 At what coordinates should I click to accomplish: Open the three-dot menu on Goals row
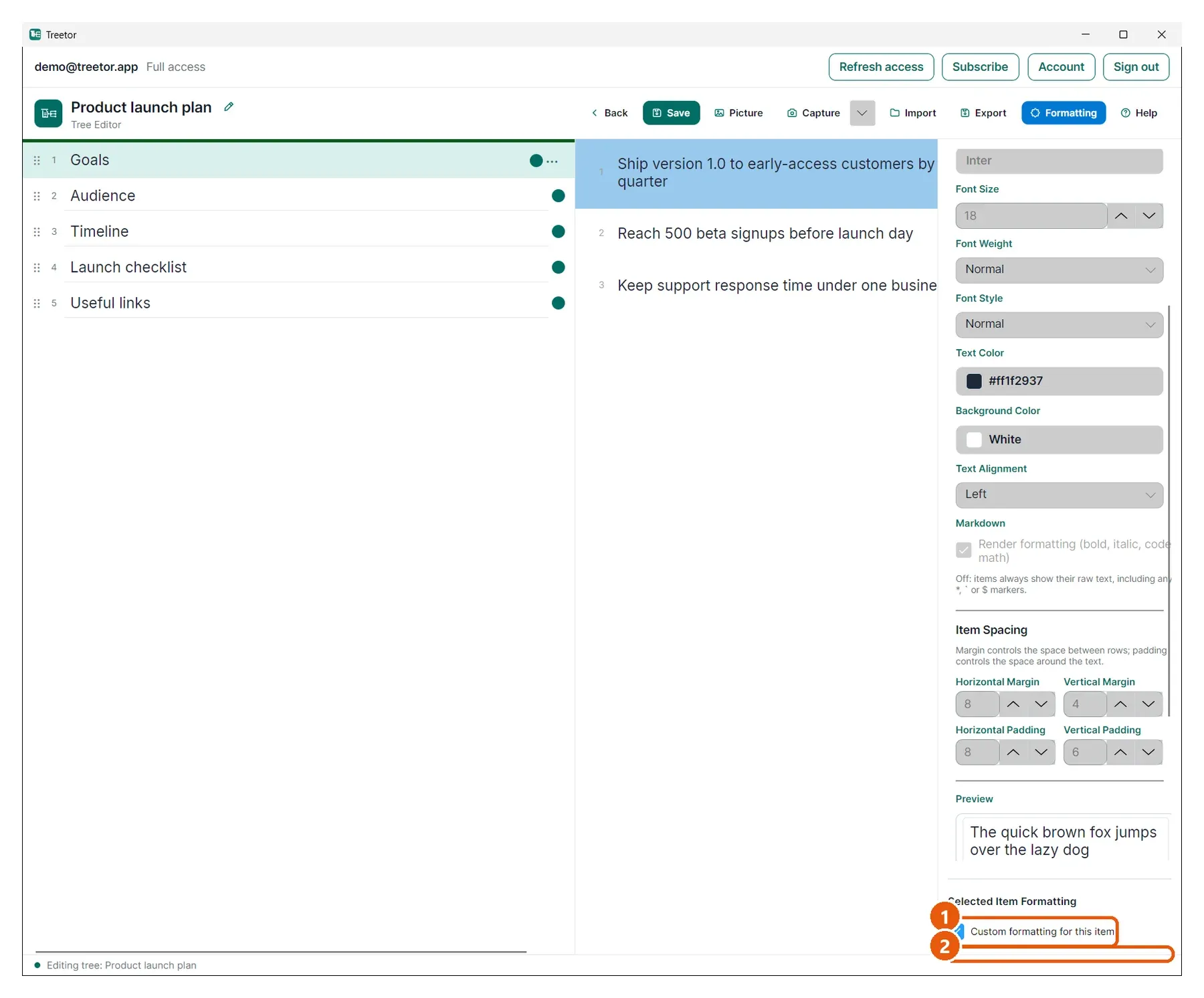[552, 161]
